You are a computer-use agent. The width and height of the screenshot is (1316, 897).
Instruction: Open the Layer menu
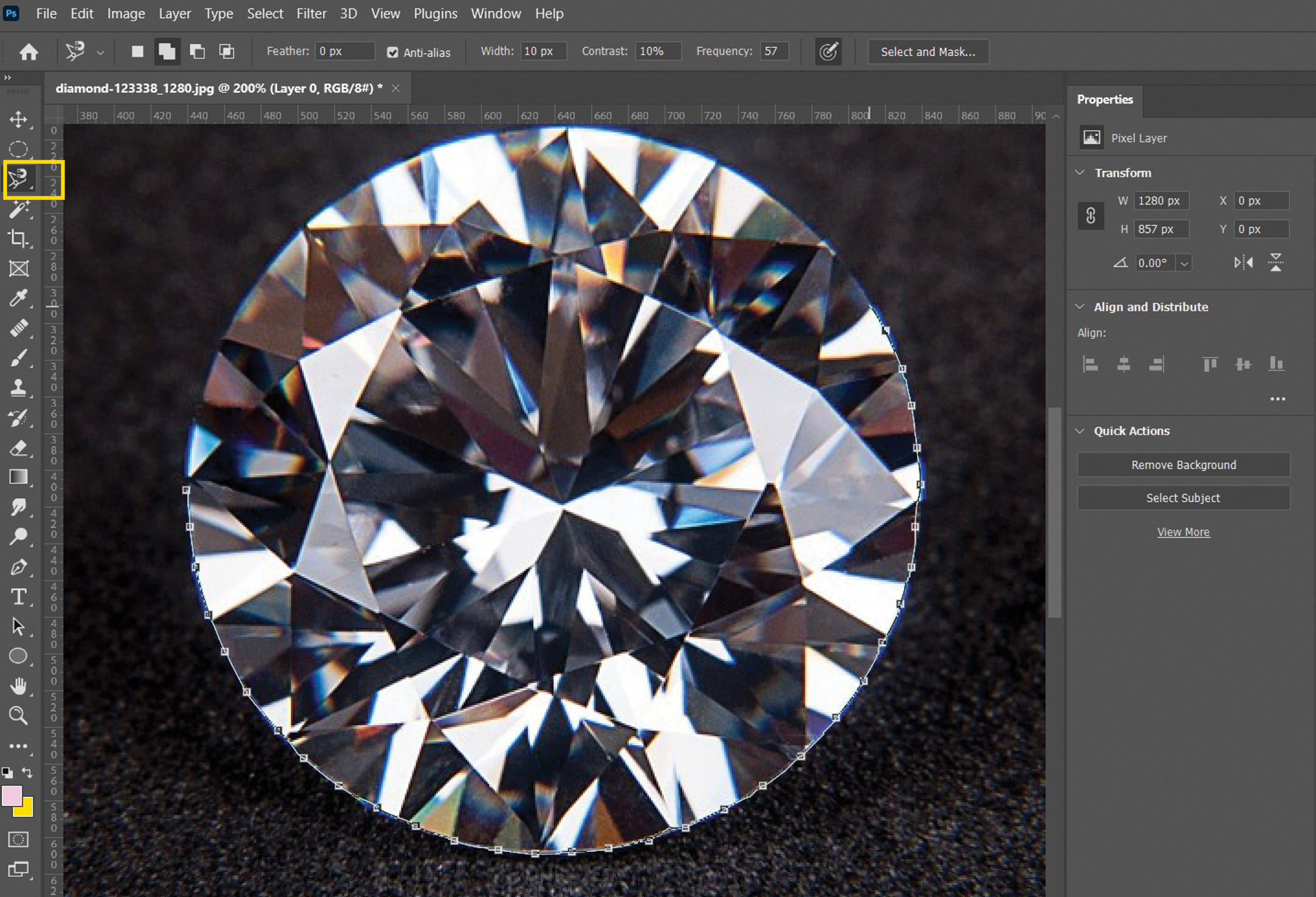pos(174,13)
